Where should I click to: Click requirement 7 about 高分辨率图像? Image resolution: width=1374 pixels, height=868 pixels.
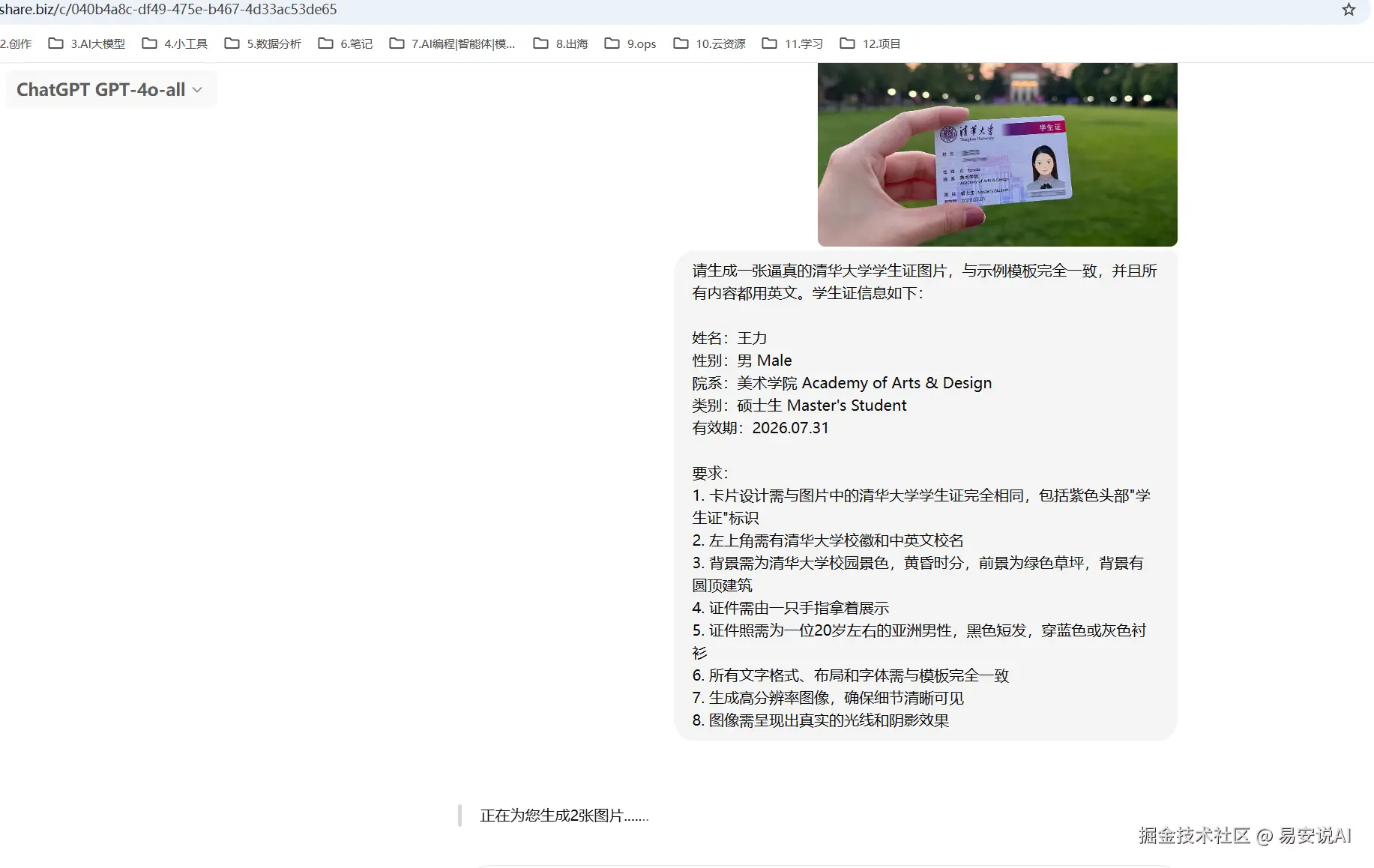click(x=828, y=698)
